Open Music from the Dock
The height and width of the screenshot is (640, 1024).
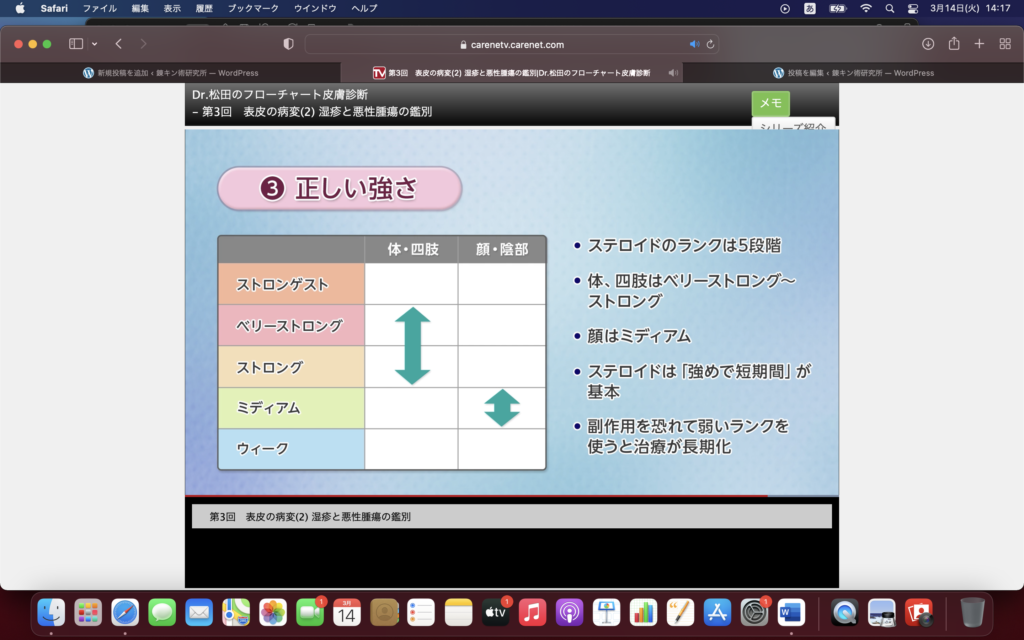(x=533, y=614)
